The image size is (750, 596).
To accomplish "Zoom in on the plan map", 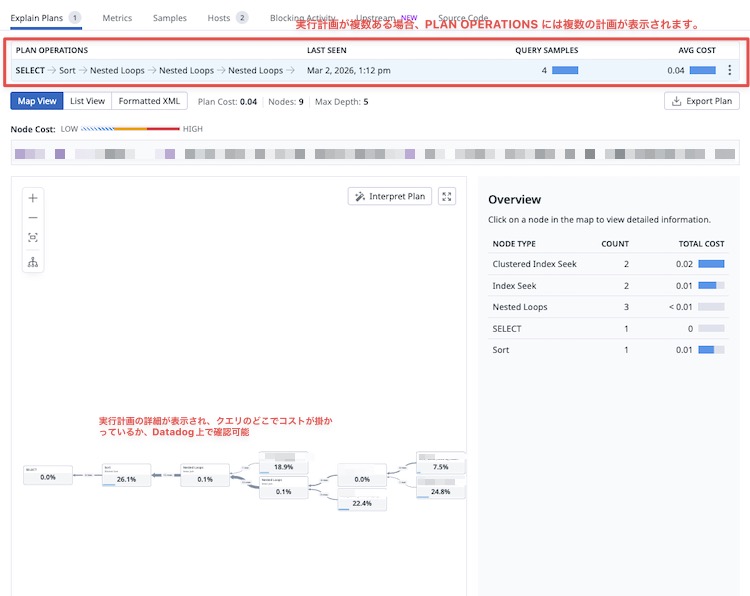I will point(33,198).
